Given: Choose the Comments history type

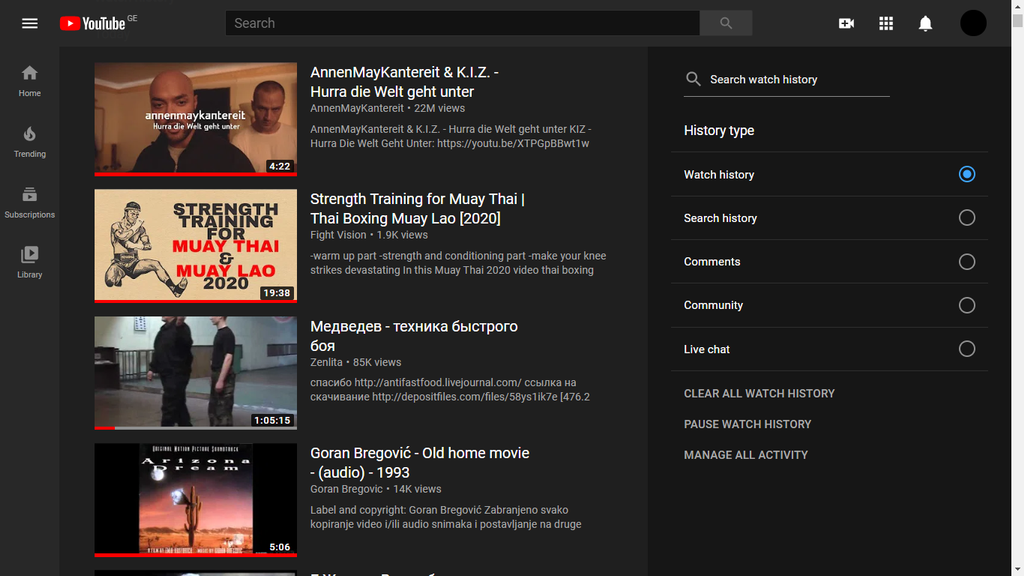Looking at the screenshot, I should pyautogui.click(x=966, y=262).
